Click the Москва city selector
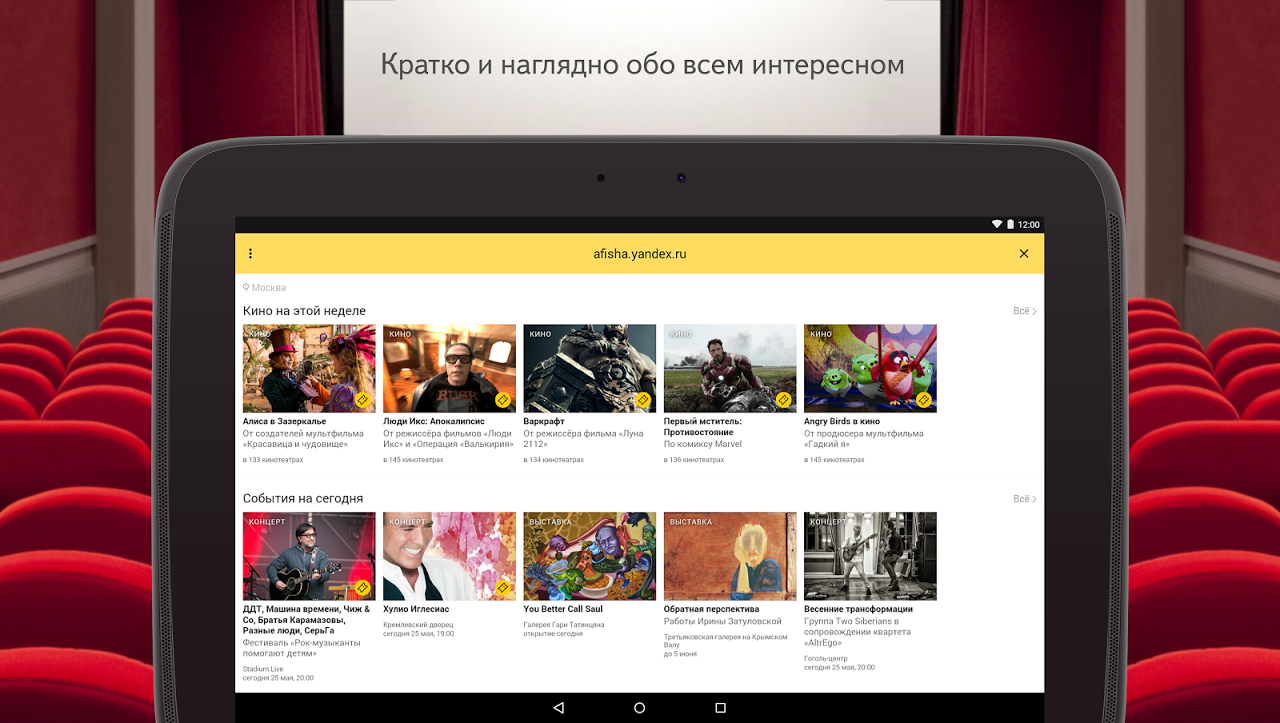The image size is (1280, 723). [x=264, y=288]
